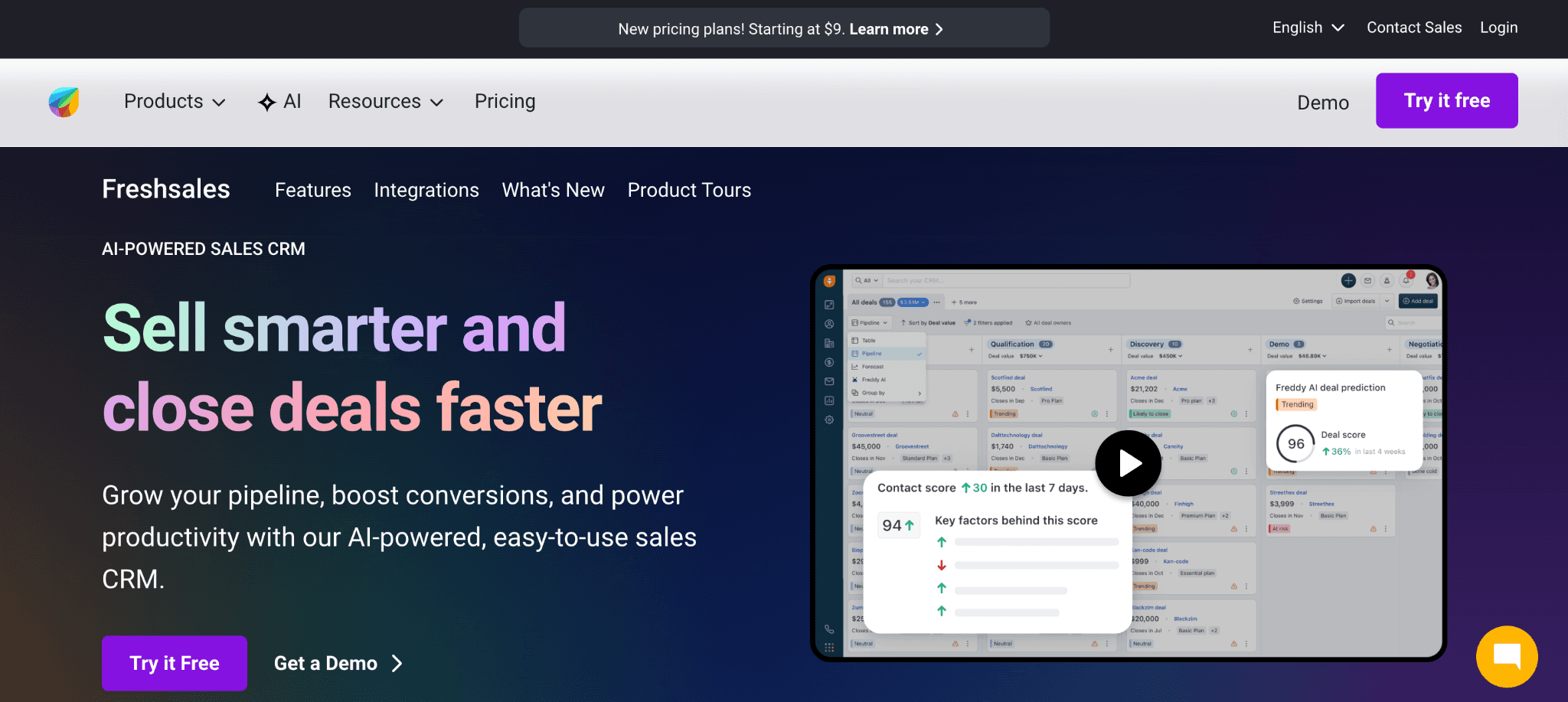Click the deal score 96 circle
Screen dimensions: 1568x702
1295,443
